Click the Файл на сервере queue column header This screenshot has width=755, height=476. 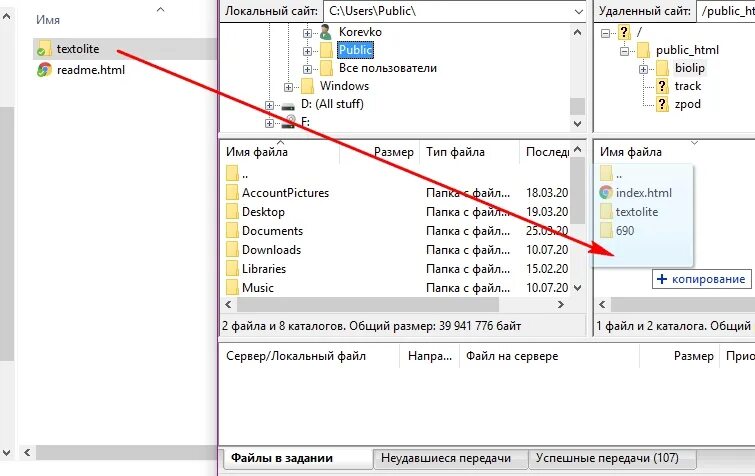point(549,356)
